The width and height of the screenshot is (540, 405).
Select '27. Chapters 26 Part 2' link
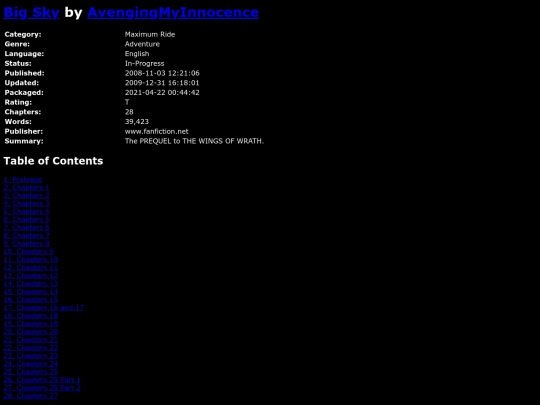pyautogui.click(x=42, y=388)
